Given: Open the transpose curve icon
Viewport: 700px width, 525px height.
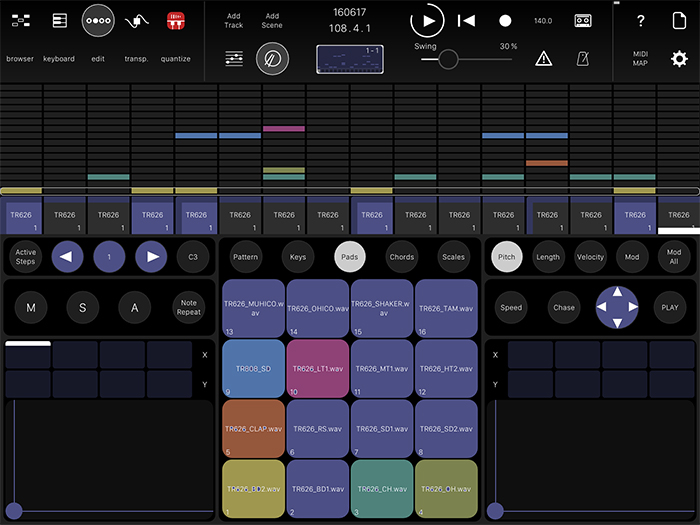Looking at the screenshot, I should (x=137, y=21).
